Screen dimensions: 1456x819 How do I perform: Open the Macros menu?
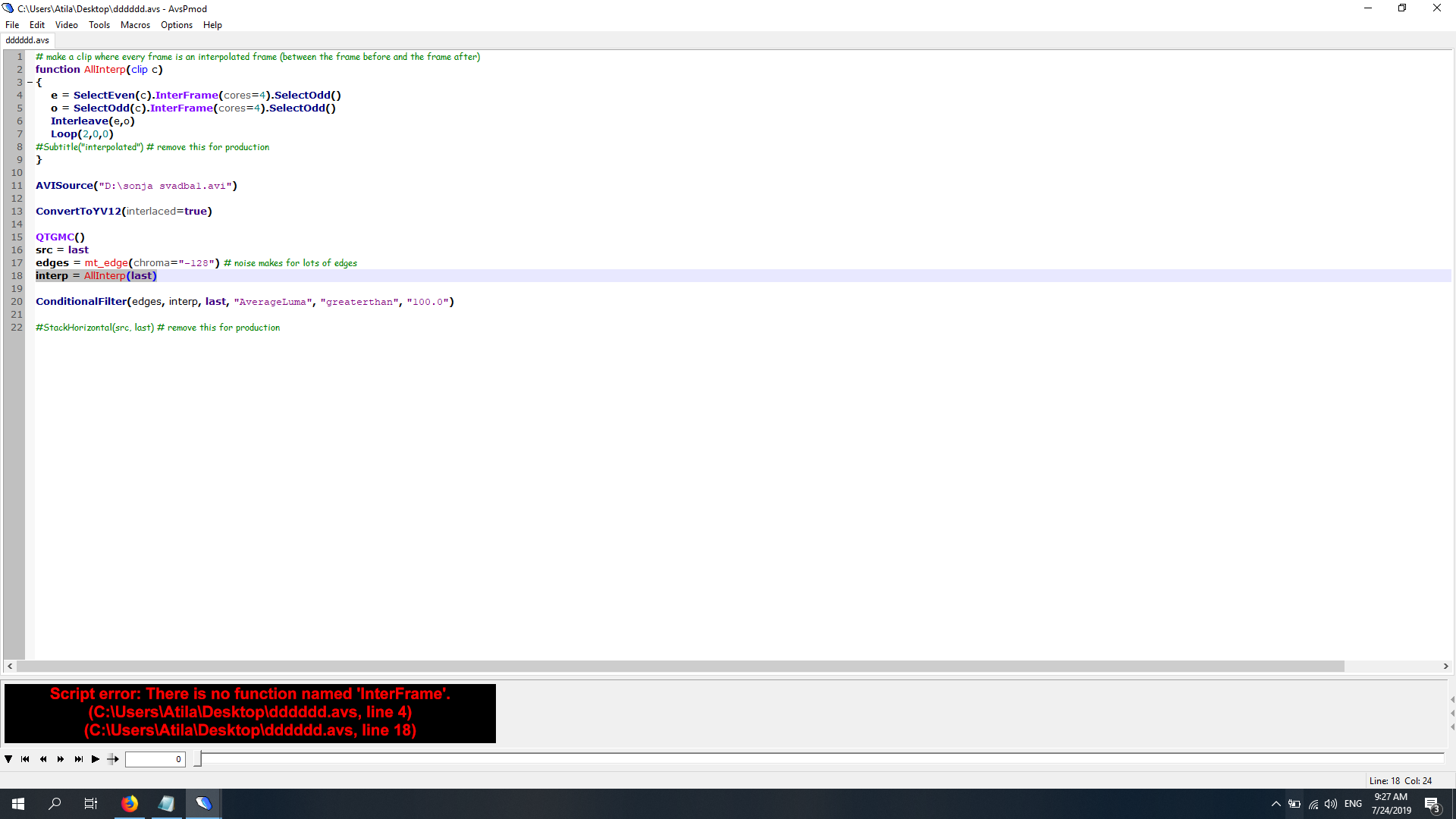135,25
